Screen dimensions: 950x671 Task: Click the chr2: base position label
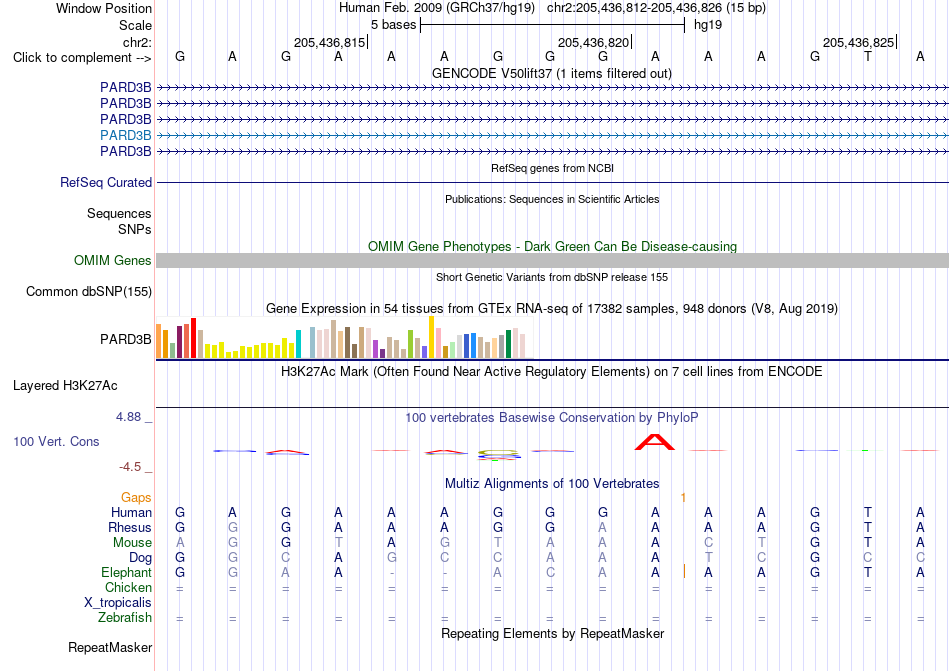coord(137,42)
